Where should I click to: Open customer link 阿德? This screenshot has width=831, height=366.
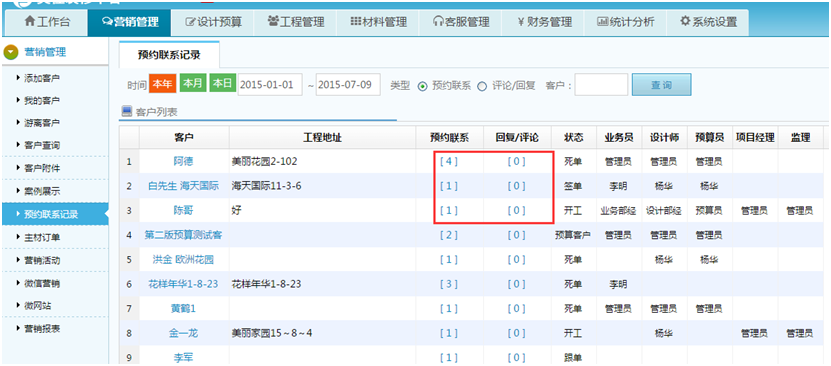(183, 162)
